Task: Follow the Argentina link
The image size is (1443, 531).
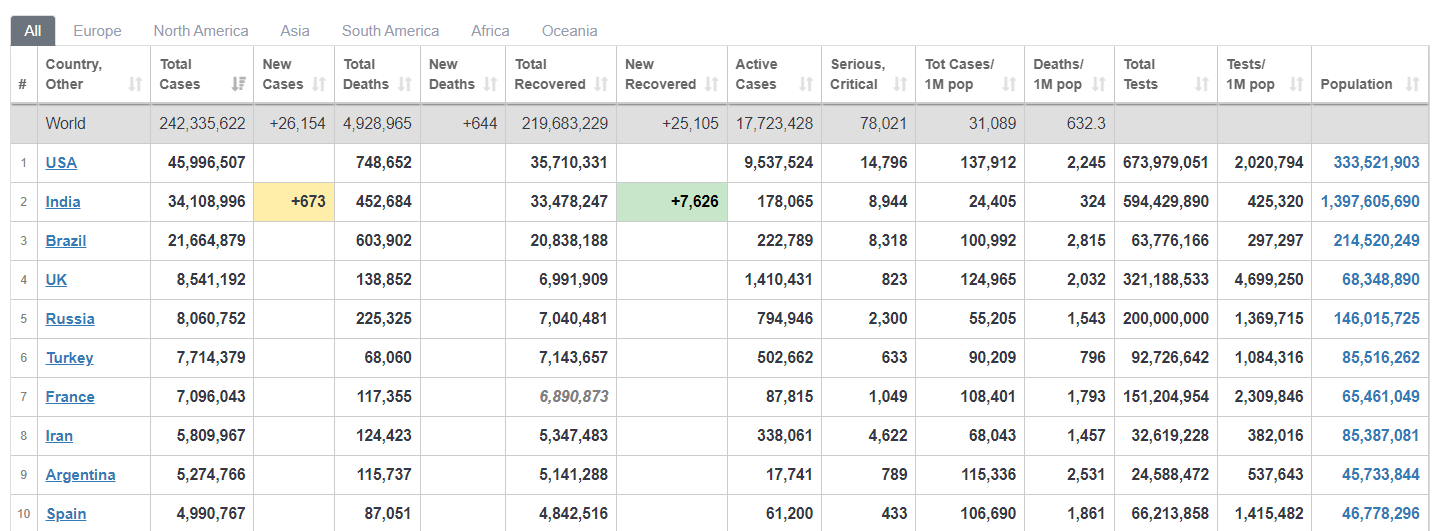Action: tap(80, 475)
